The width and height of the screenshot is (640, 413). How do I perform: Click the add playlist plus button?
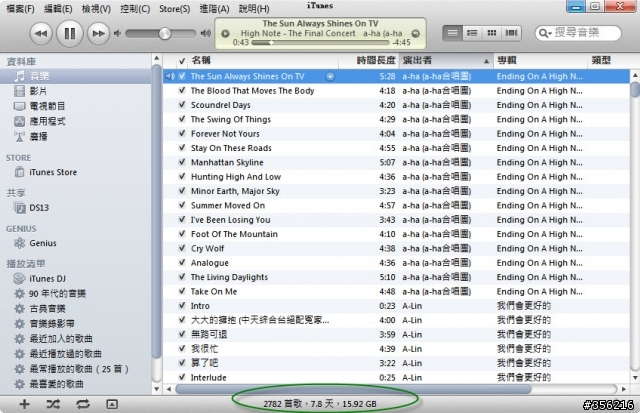pos(24,404)
